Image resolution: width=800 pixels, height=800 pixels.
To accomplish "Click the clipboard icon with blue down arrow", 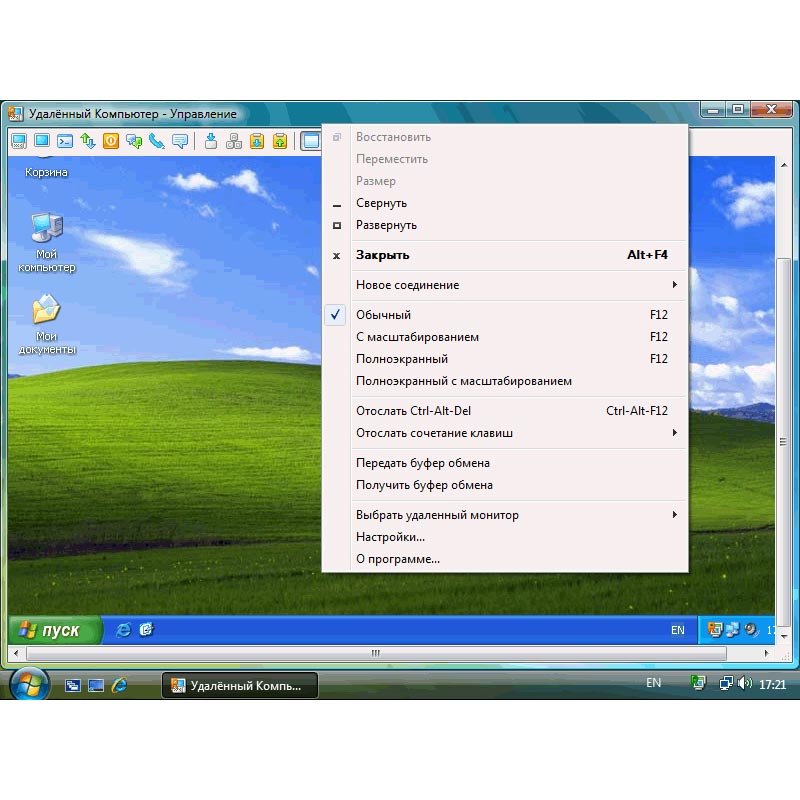I will click(257, 141).
